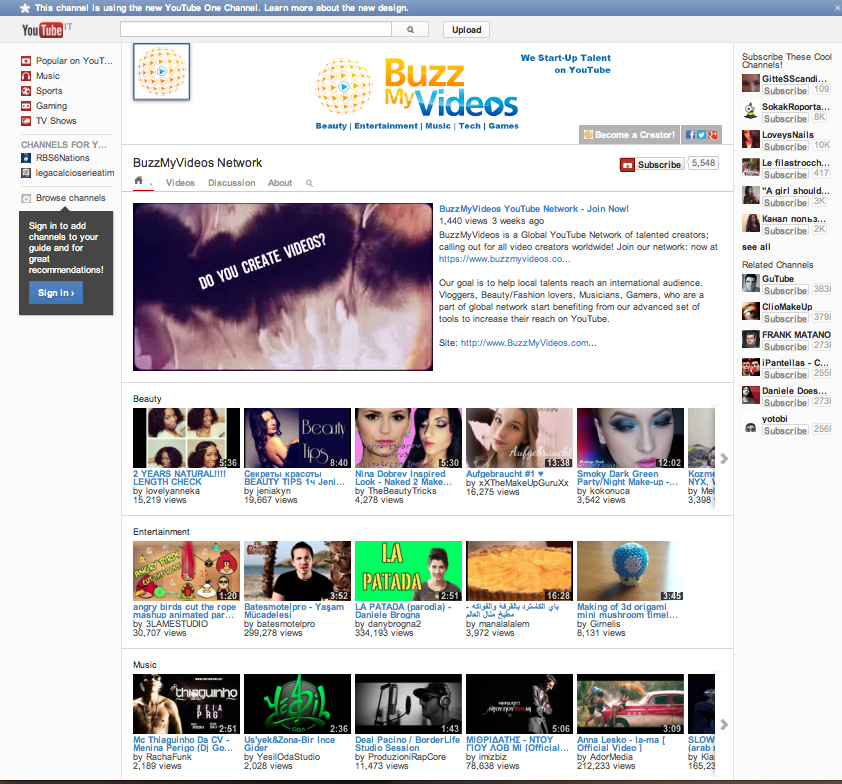Subscribe to LoveysNails channel
The width and height of the screenshot is (842, 784).
tap(785, 147)
